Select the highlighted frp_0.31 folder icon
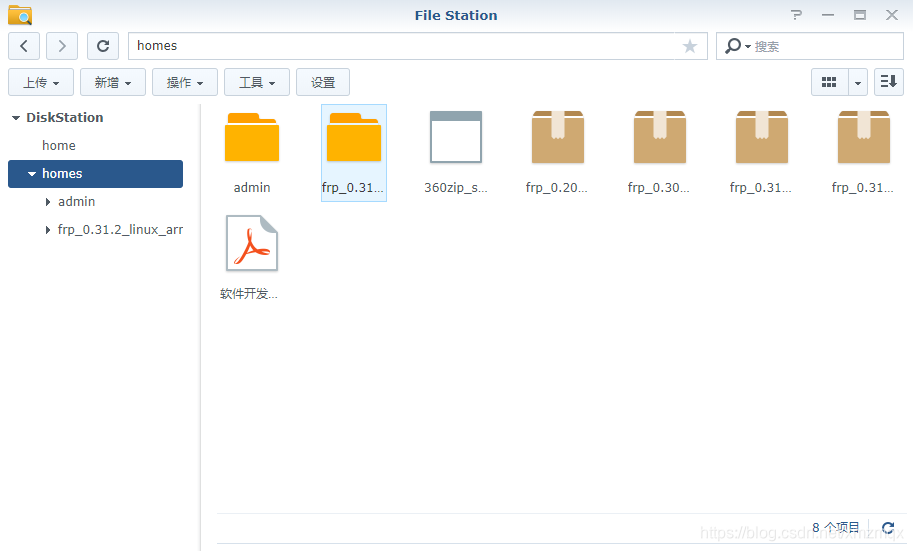This screenshot has width=913, height=551. [x=354, y=137]
